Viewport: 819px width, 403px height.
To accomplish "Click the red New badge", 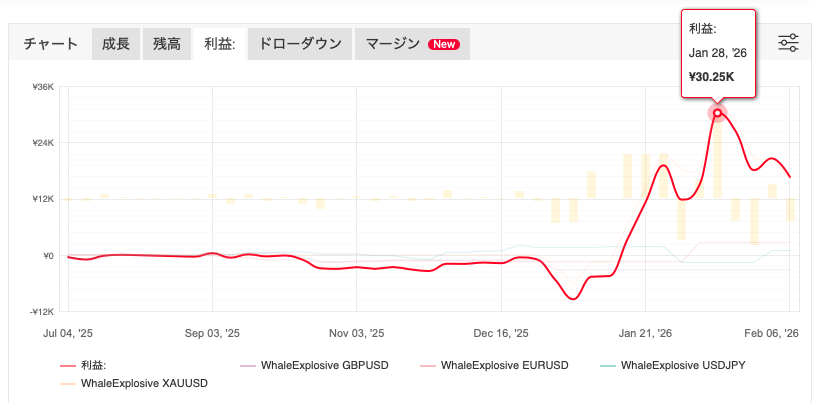I will point(443,44).
